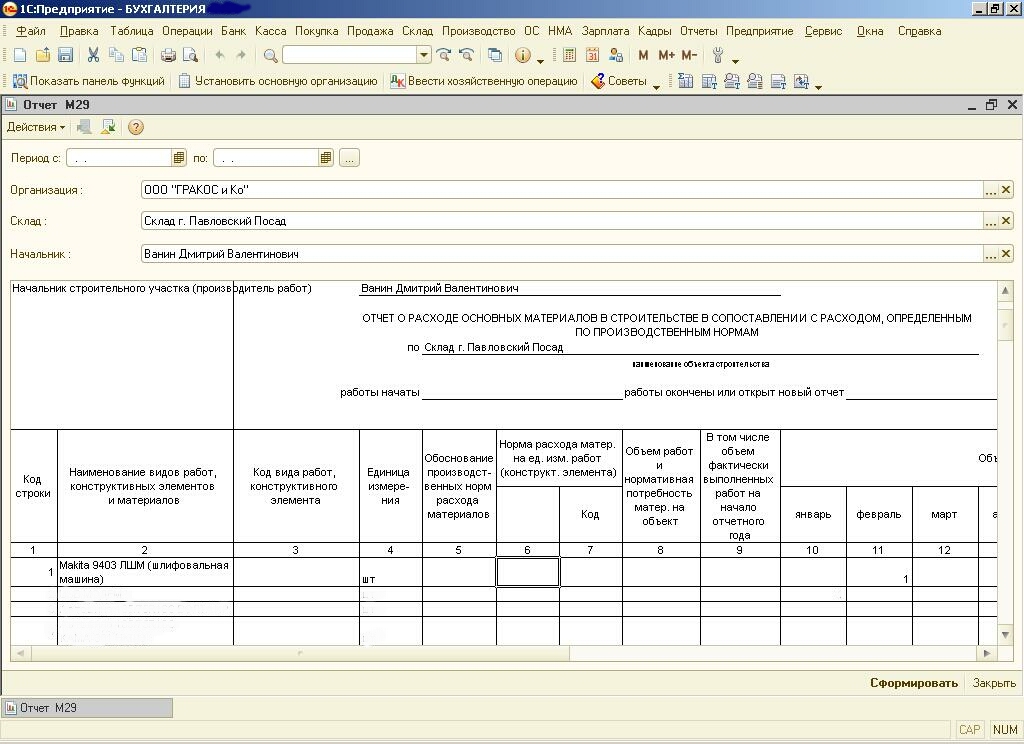Open the calendar picker for Период с
The image size is (1024, 744).
pyautogui.click(x=178, y=157)
